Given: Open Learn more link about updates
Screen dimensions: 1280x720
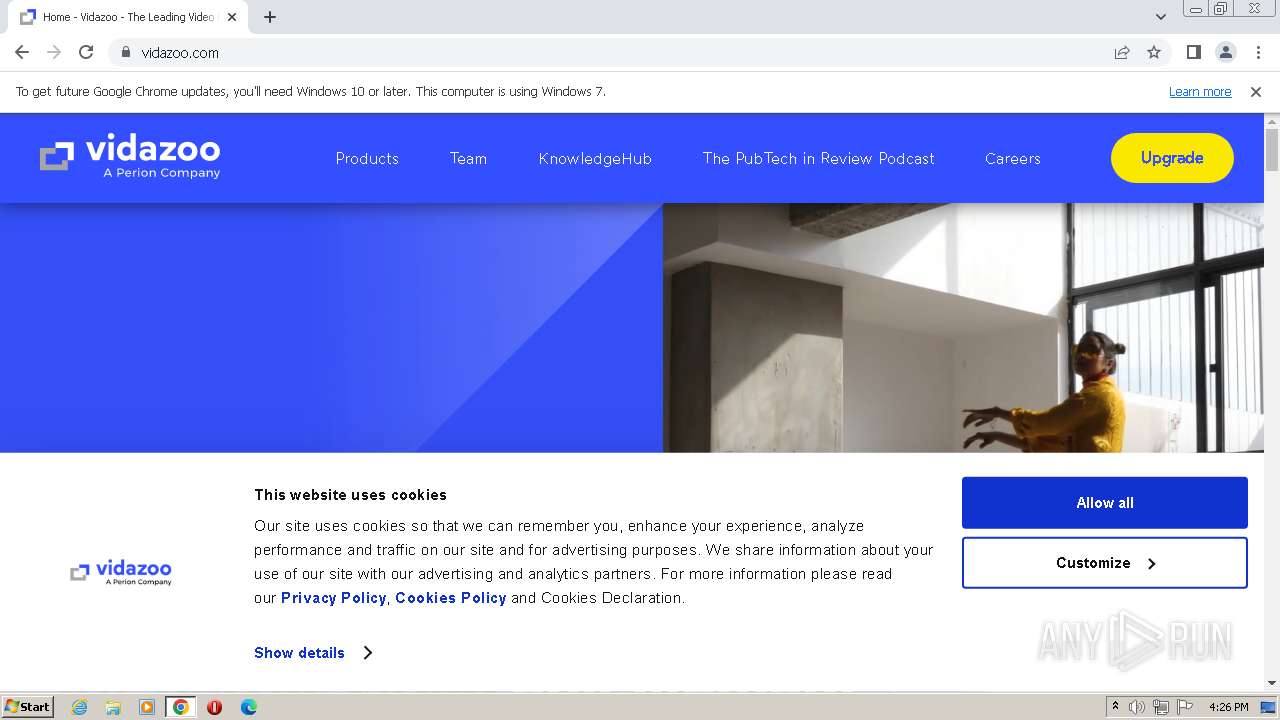Looking at the screenshot, I should (1200, 91).
